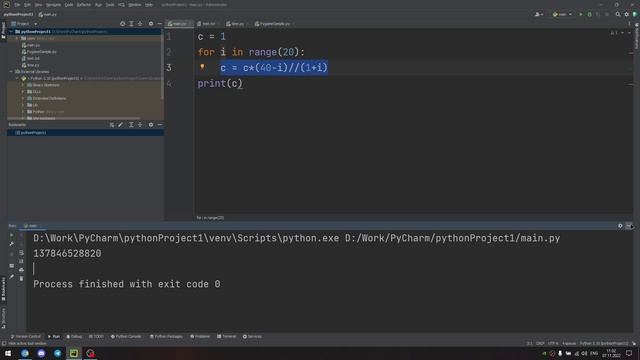Open Bookmarks panel options gear

tap(151, 125)
